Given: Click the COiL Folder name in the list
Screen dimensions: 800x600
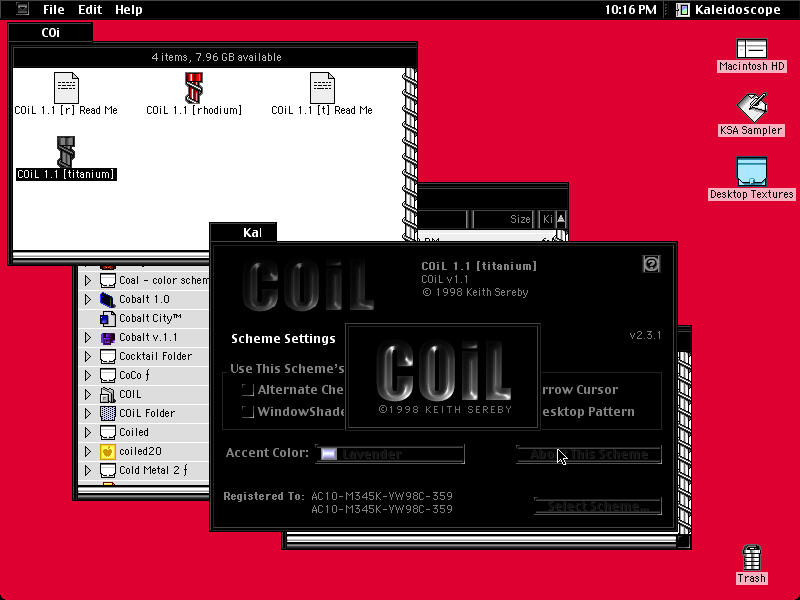Looking at the screenshot, I should 147,413.
